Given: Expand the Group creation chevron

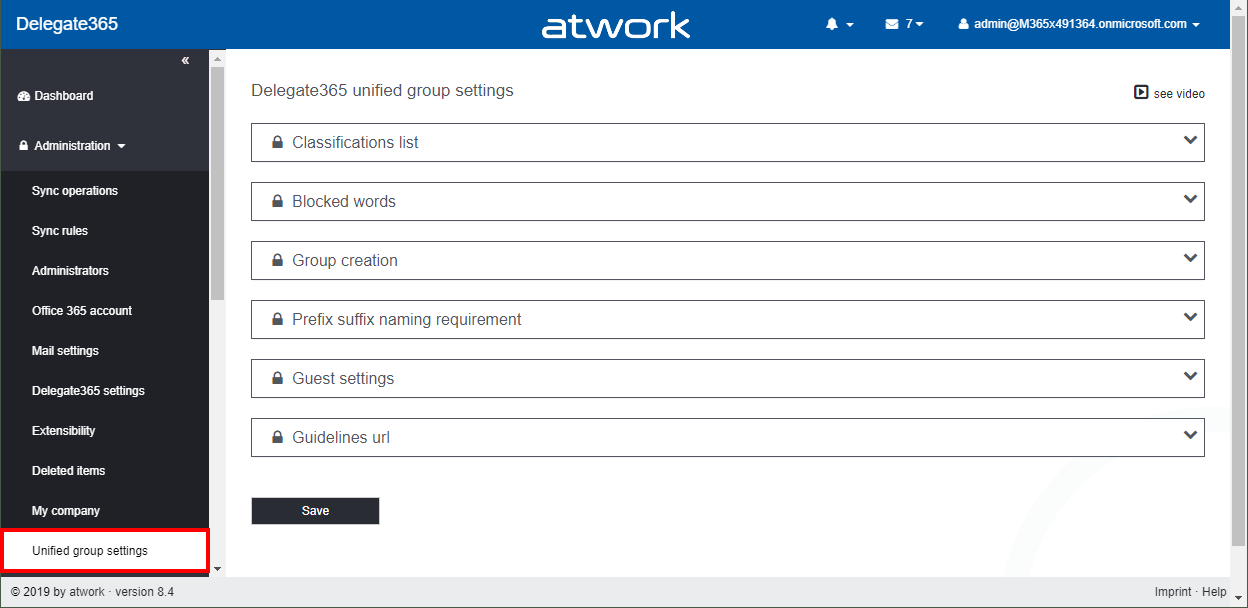Looking at the screenshot, I should pos(1190,258).
